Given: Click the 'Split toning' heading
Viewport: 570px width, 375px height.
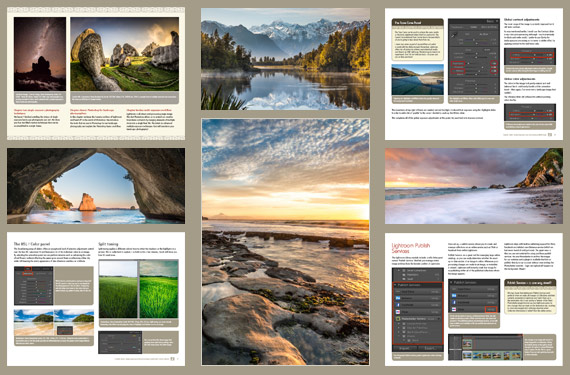Looking at the screenshot, I should (x=108, y=244).
